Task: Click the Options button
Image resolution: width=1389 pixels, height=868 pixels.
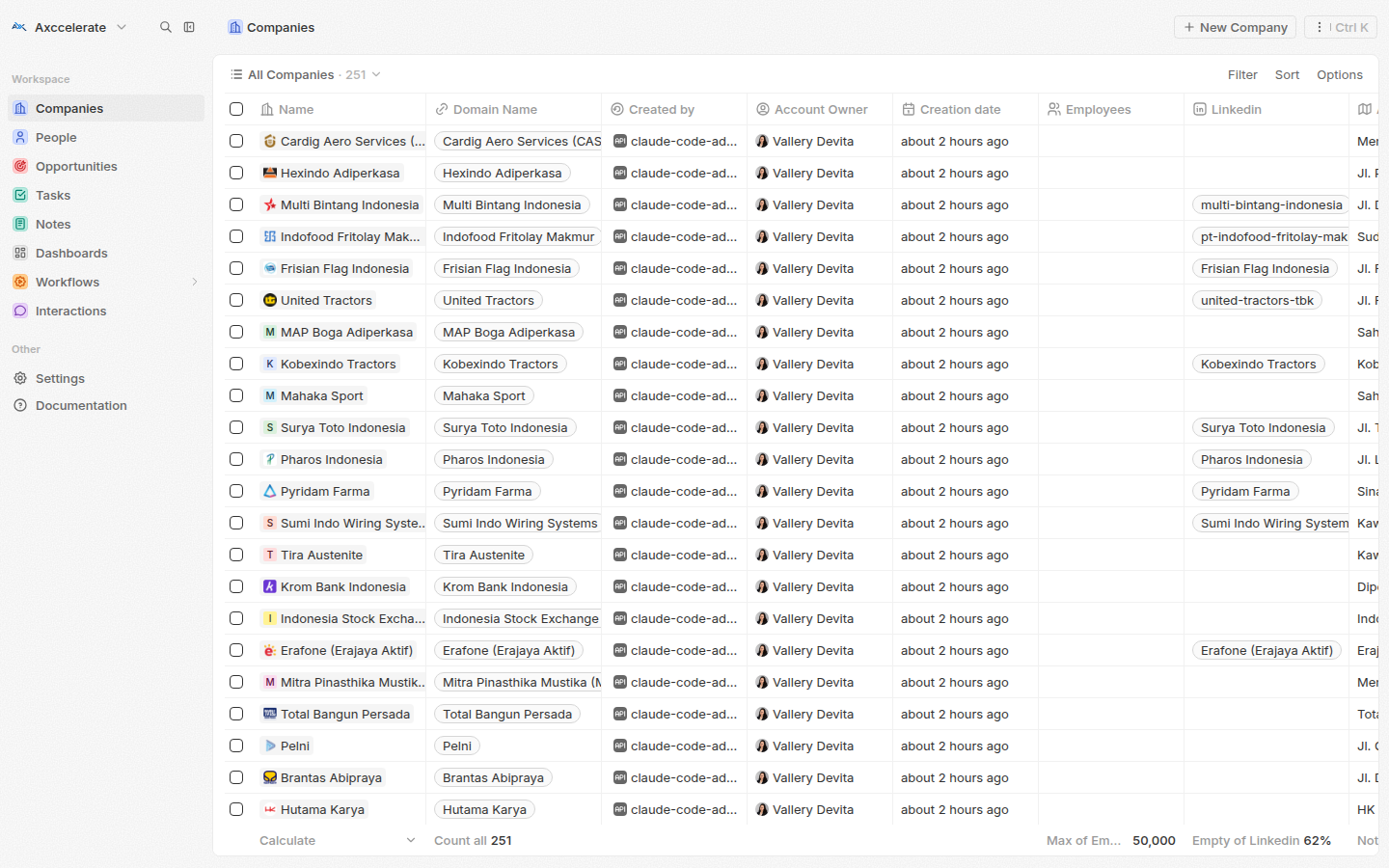Action: [x=1340, y=74]
